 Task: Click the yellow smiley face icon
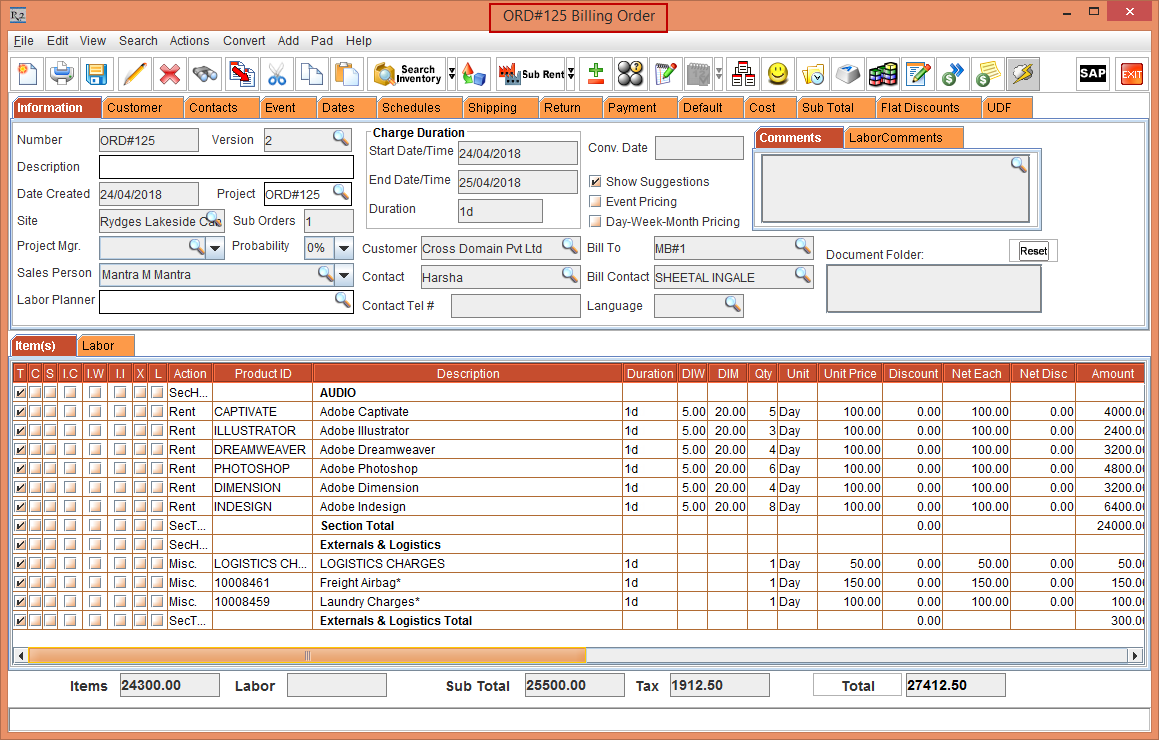[777, 74]
